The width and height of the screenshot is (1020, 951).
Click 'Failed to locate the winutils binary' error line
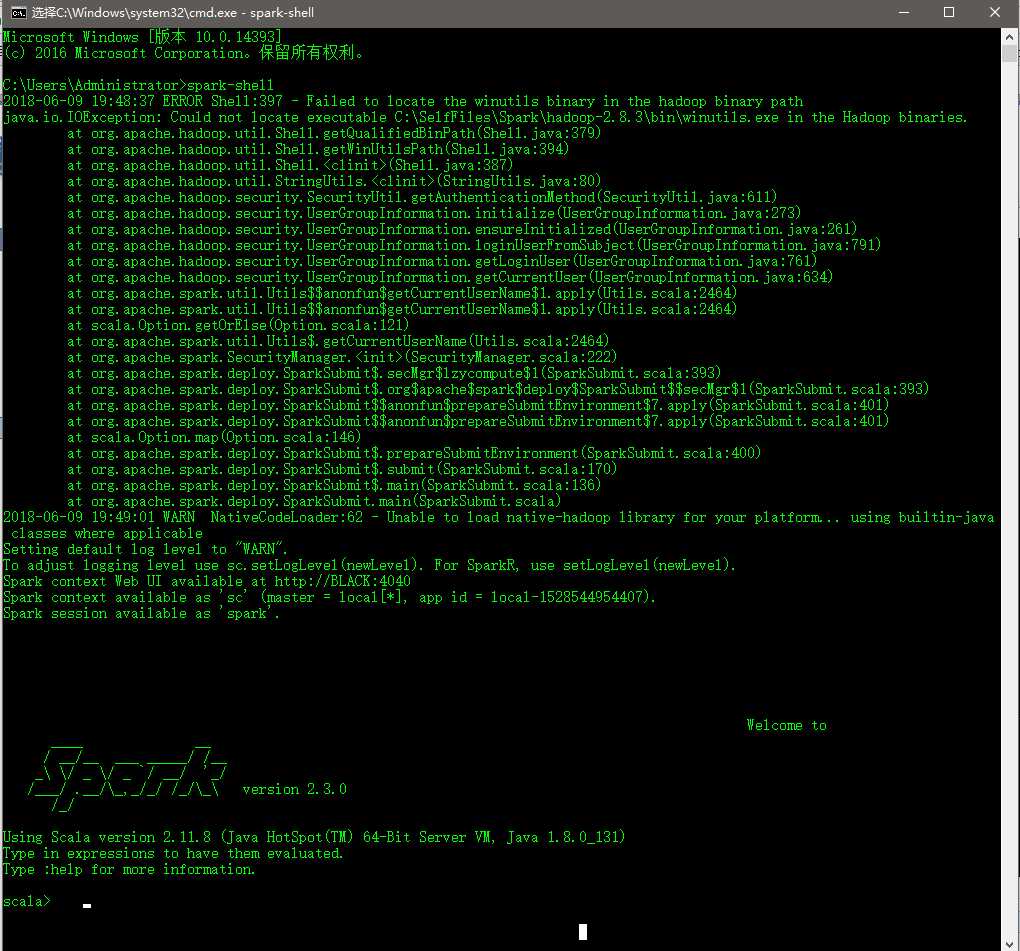click(x=403, y=101)
